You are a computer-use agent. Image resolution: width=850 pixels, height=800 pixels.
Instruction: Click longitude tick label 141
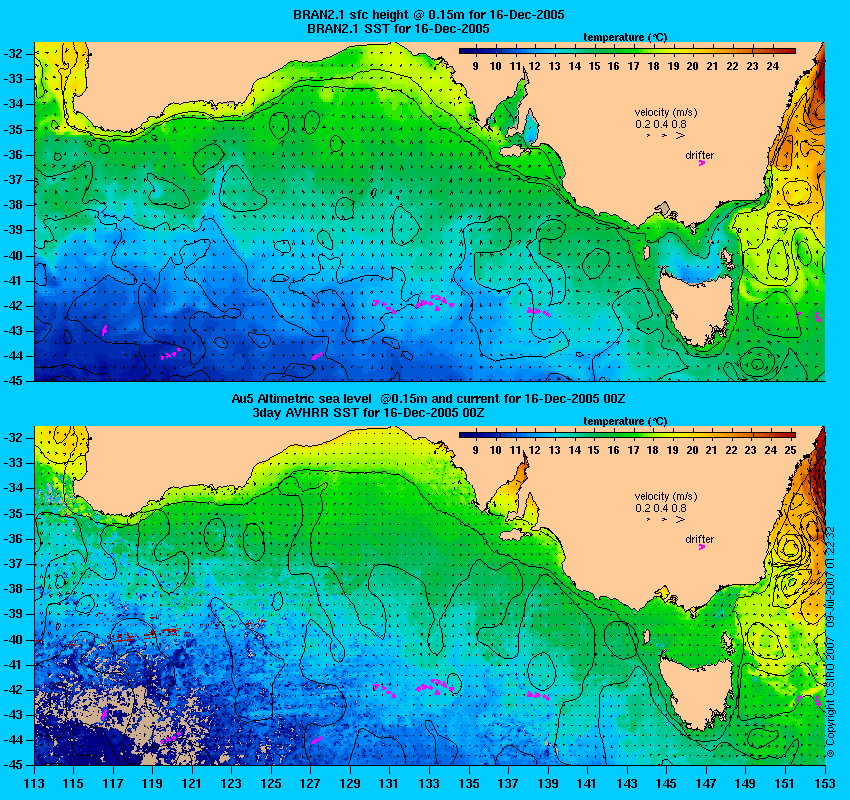click(x=588, y=783)
